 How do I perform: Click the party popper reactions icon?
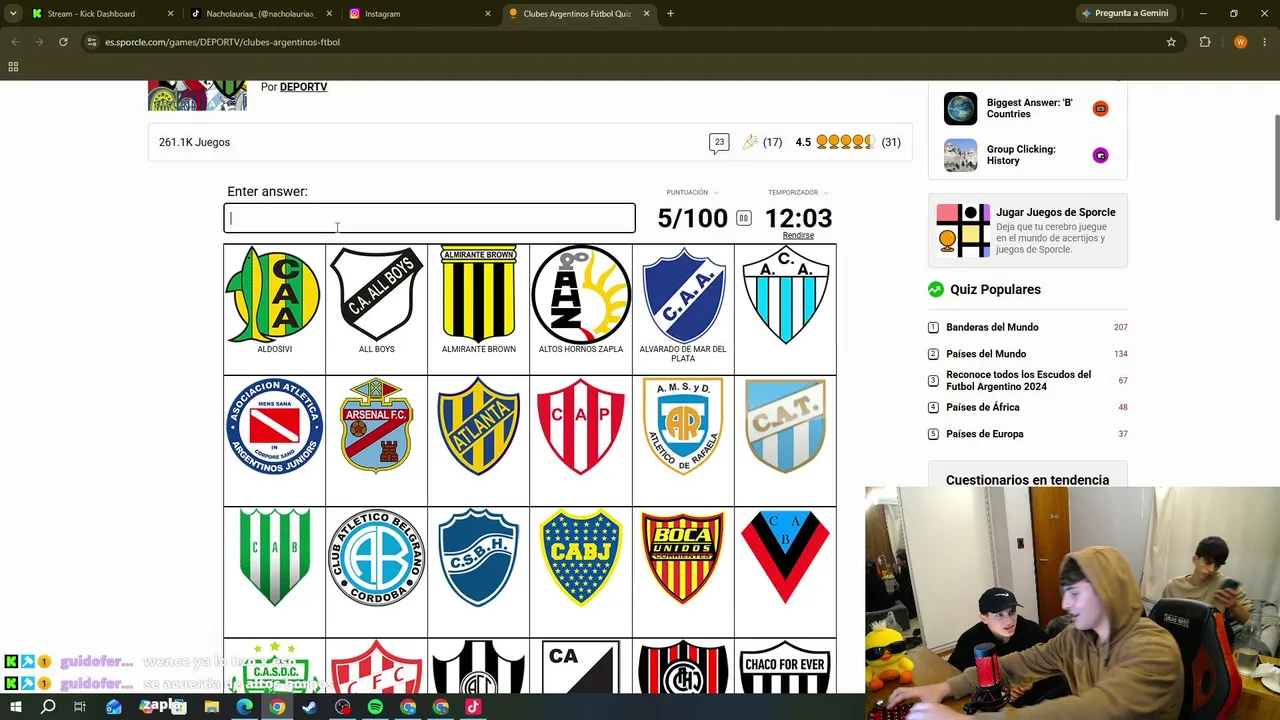750,142
